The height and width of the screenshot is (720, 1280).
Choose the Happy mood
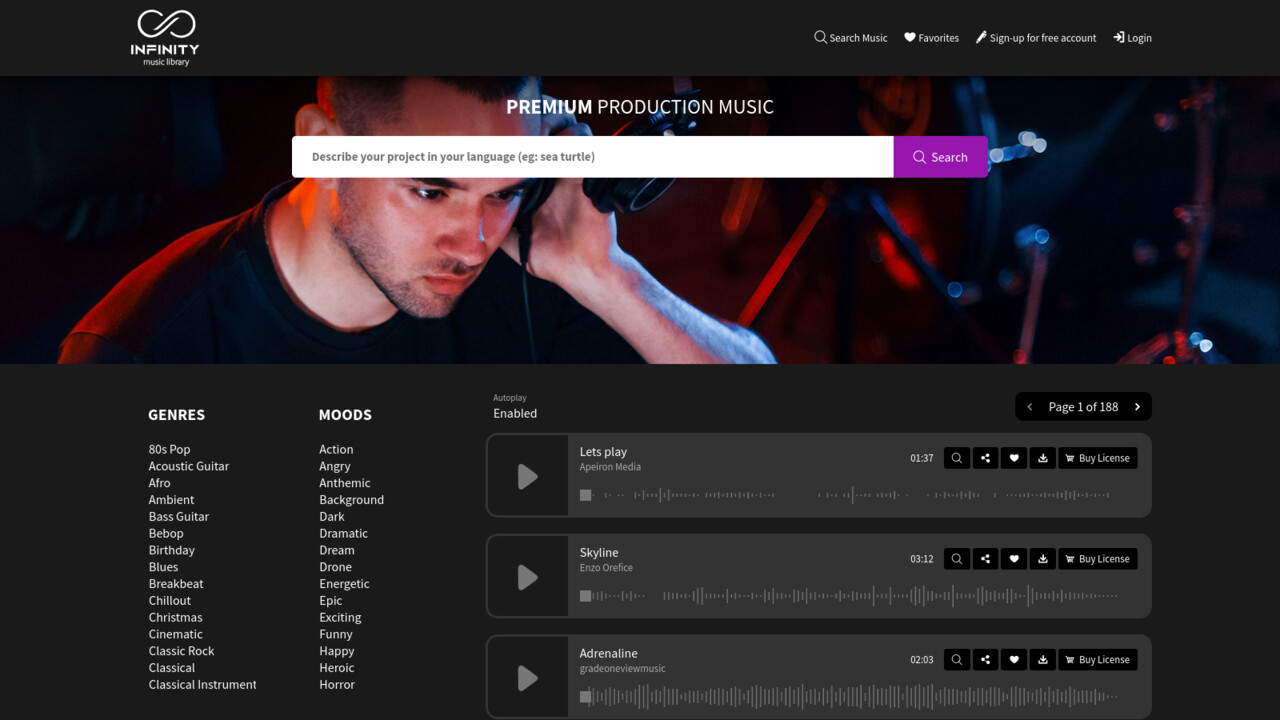[337, 651]
